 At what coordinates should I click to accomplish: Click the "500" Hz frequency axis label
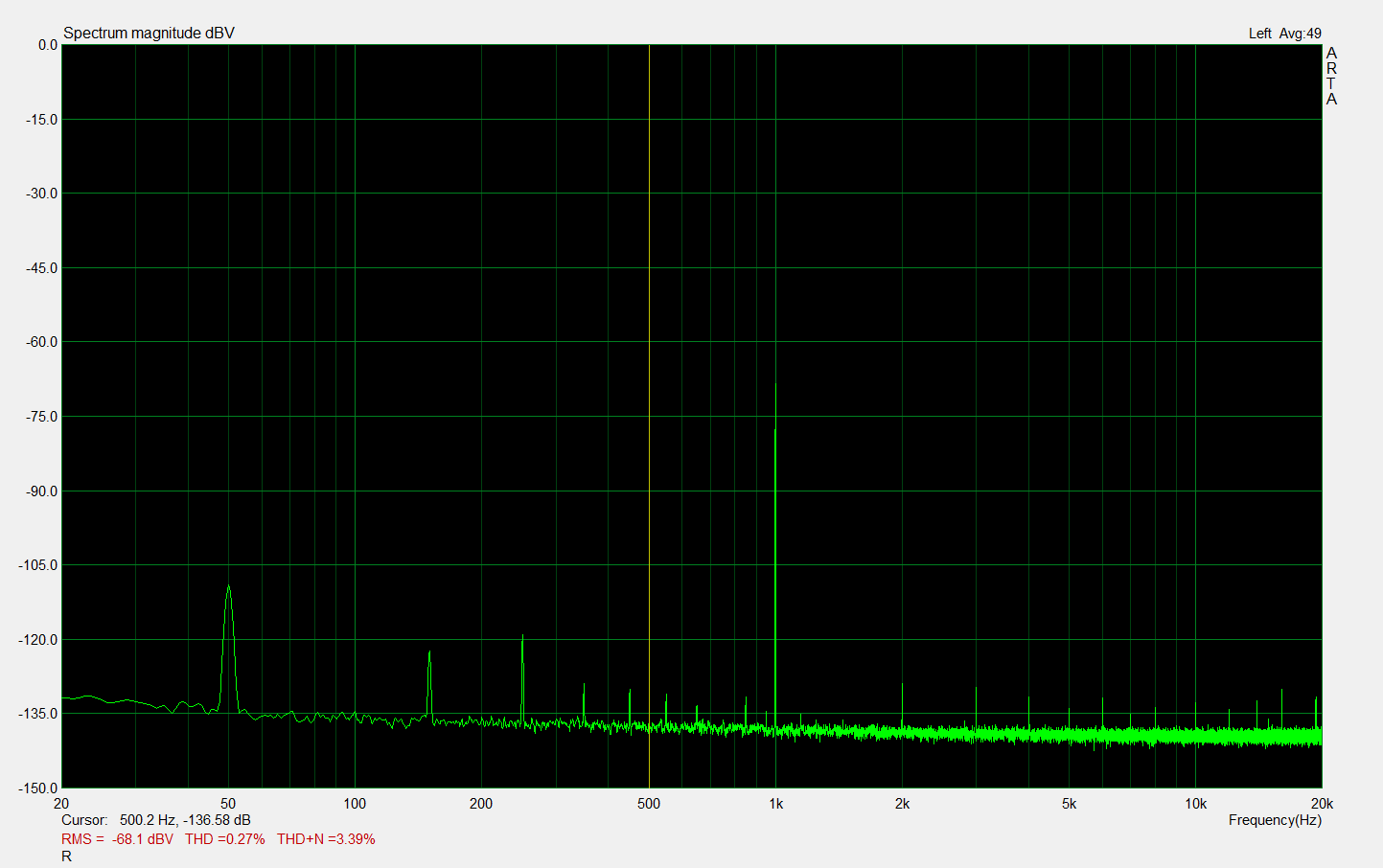pos(649,804)
